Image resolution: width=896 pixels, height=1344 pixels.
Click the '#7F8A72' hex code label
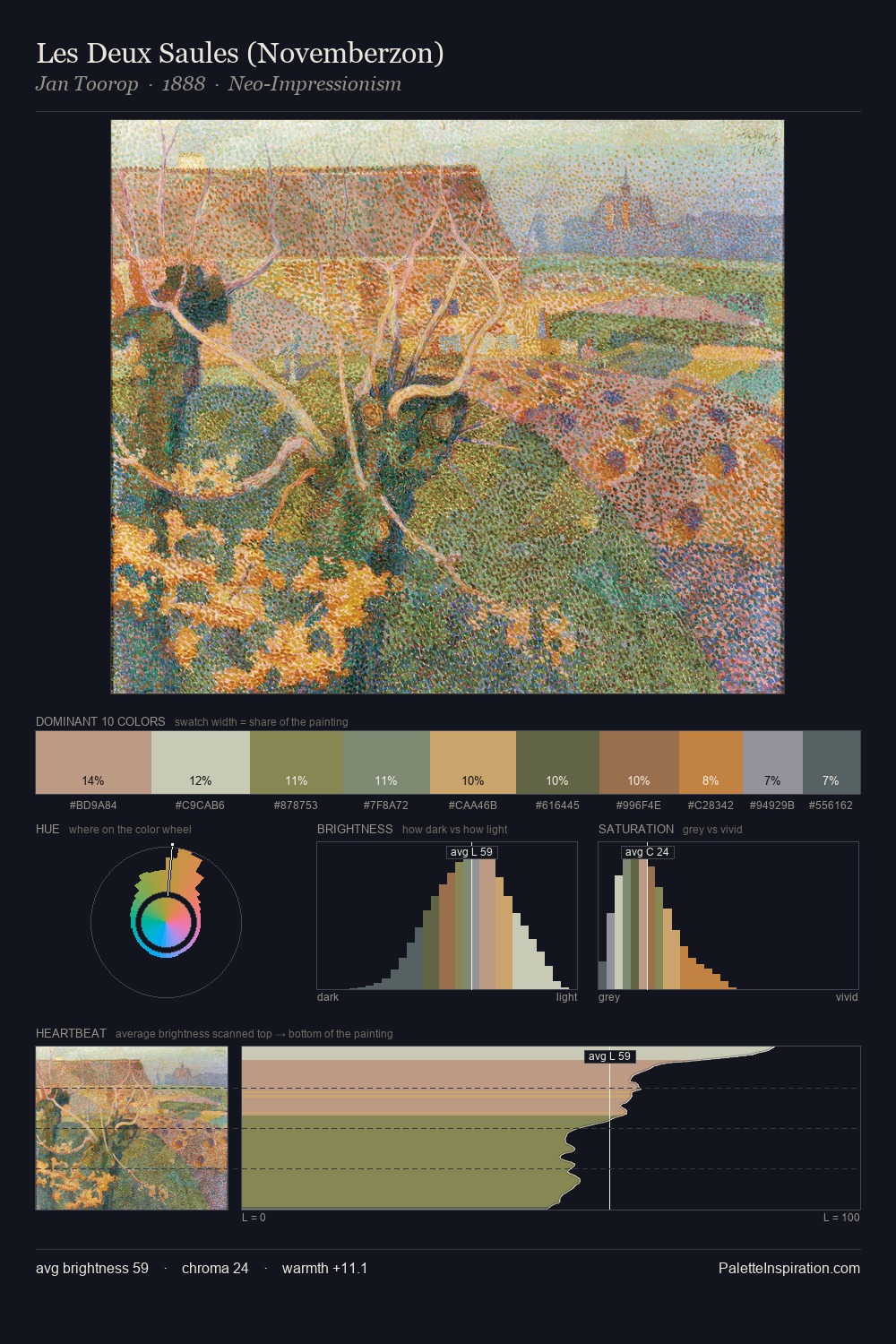pyautogui.click(x=386, y=806)
